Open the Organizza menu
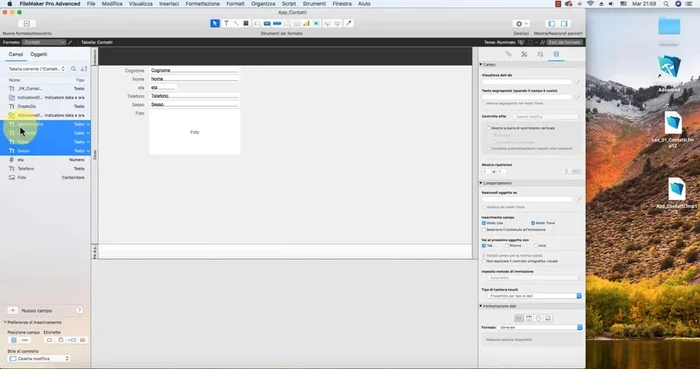700x369 pixels. 263,4
